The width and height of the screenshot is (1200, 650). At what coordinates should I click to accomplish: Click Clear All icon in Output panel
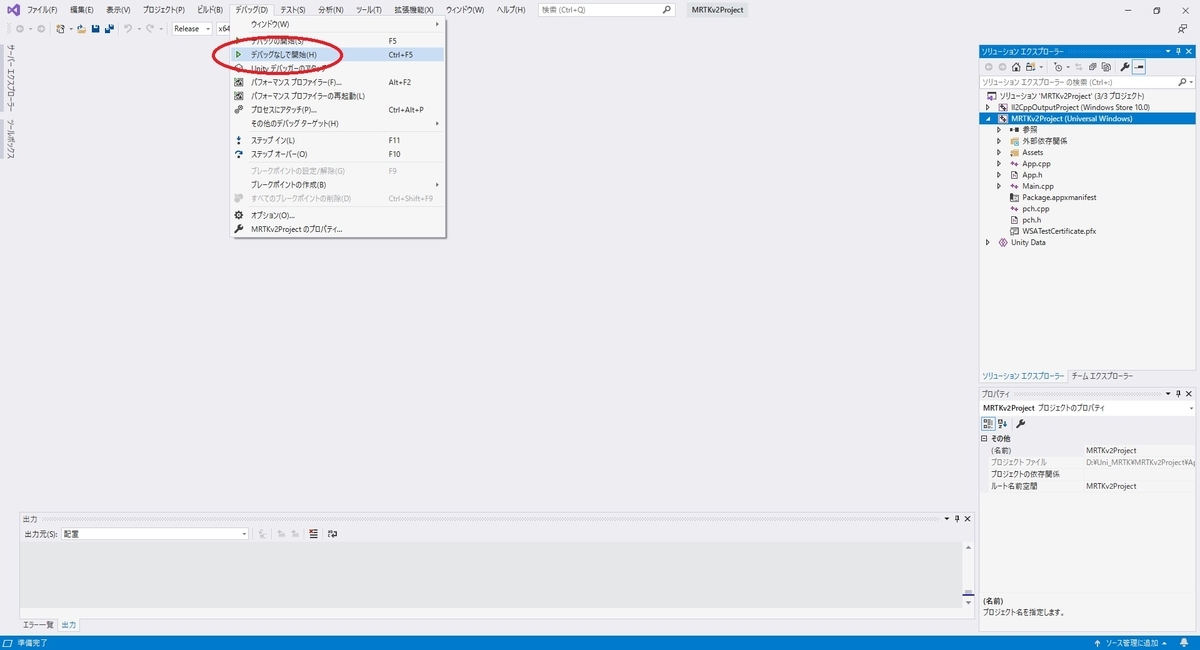[313, 534]
